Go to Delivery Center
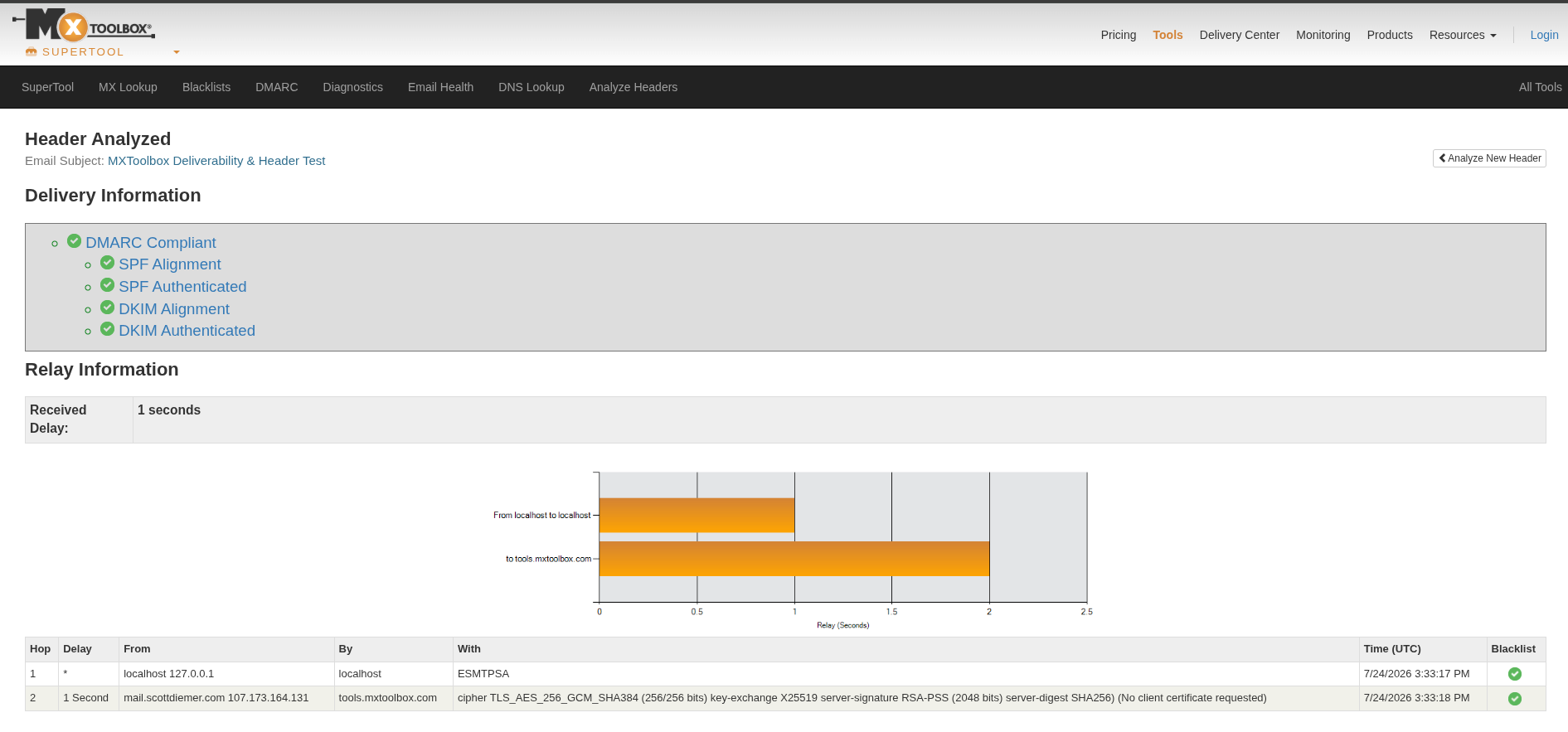1568x732 pixels. pyautogui.click(x=1239, y=35)
